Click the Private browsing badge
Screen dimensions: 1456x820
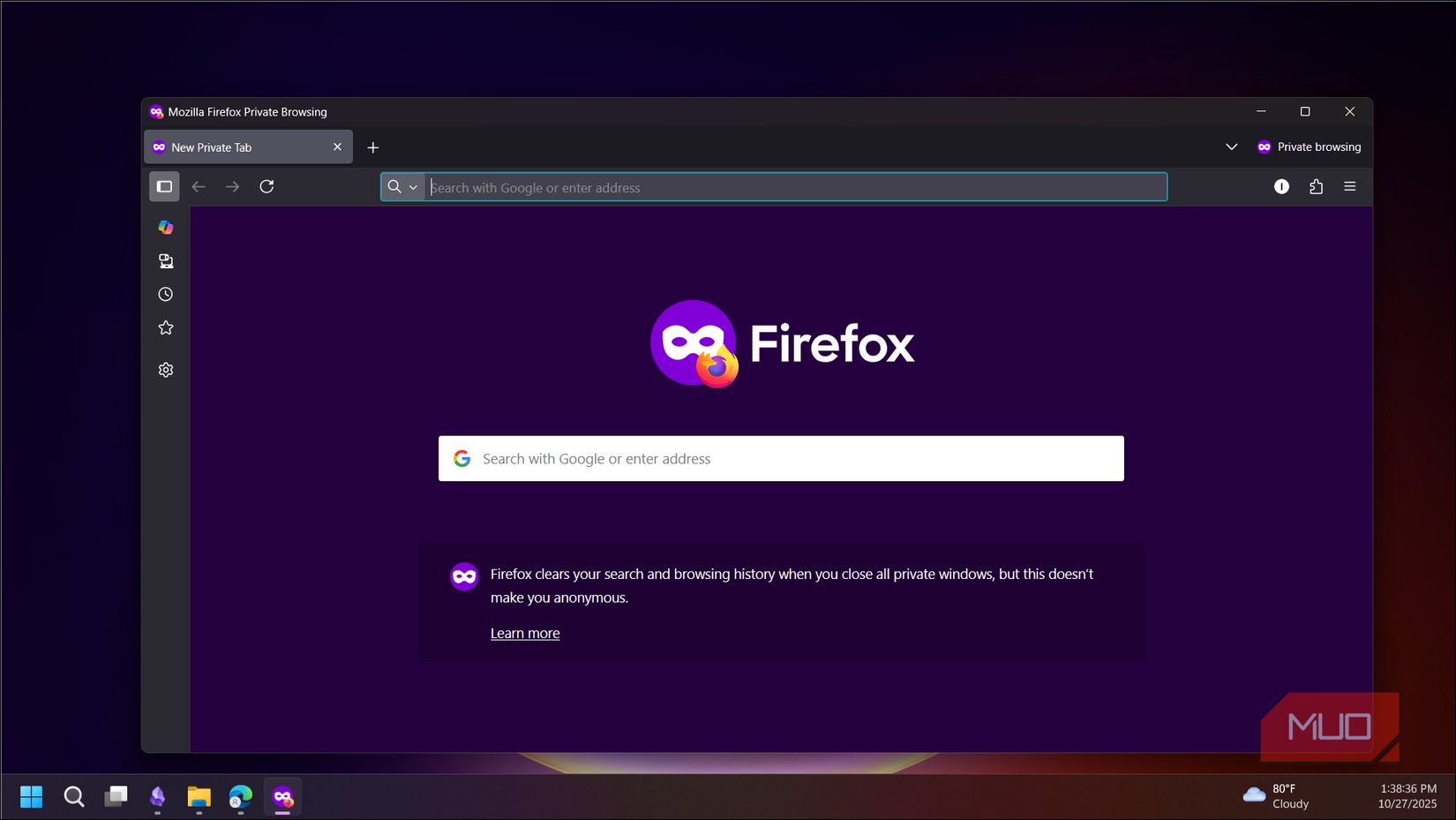pos(1309,147)
